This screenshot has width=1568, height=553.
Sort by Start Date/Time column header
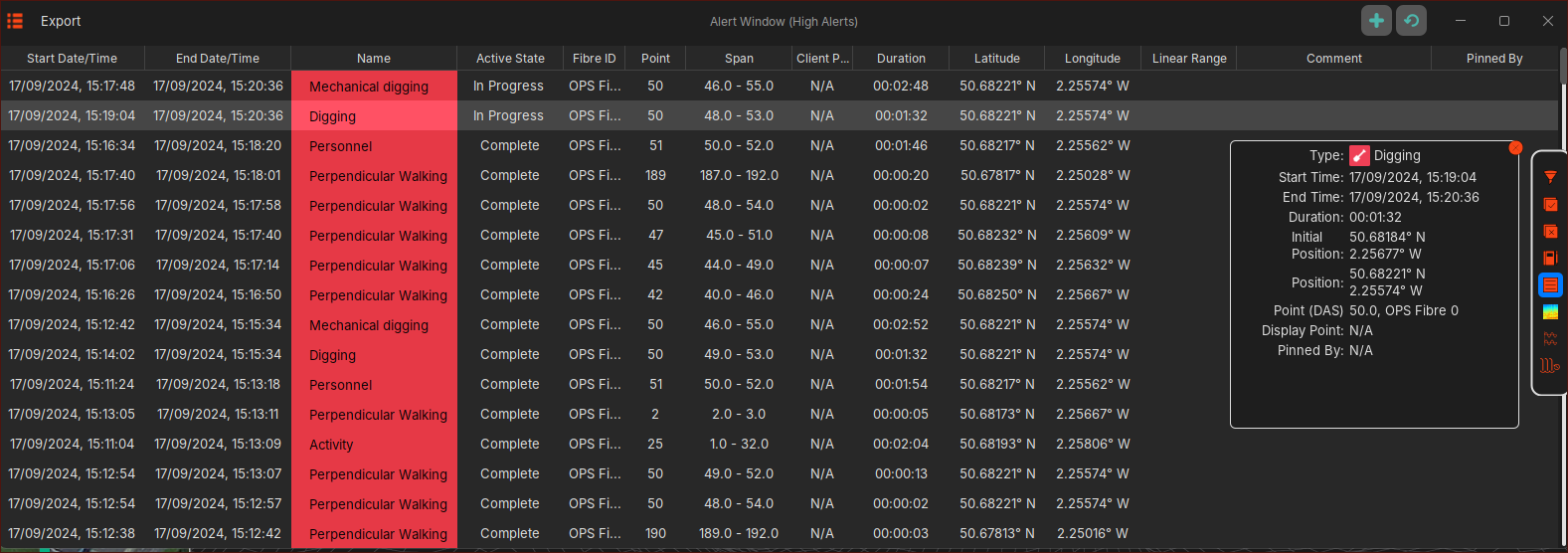(x=72, y=59)
